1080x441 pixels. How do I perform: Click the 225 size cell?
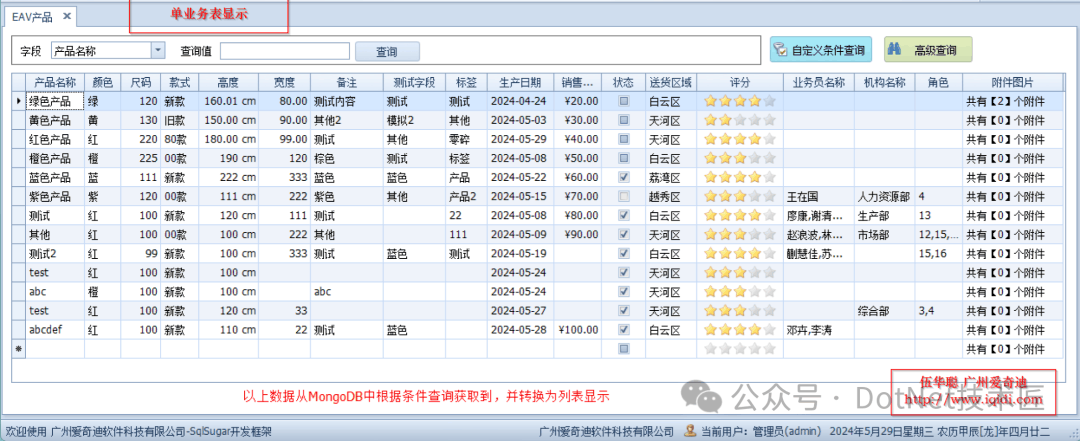[x=140, y=158]
